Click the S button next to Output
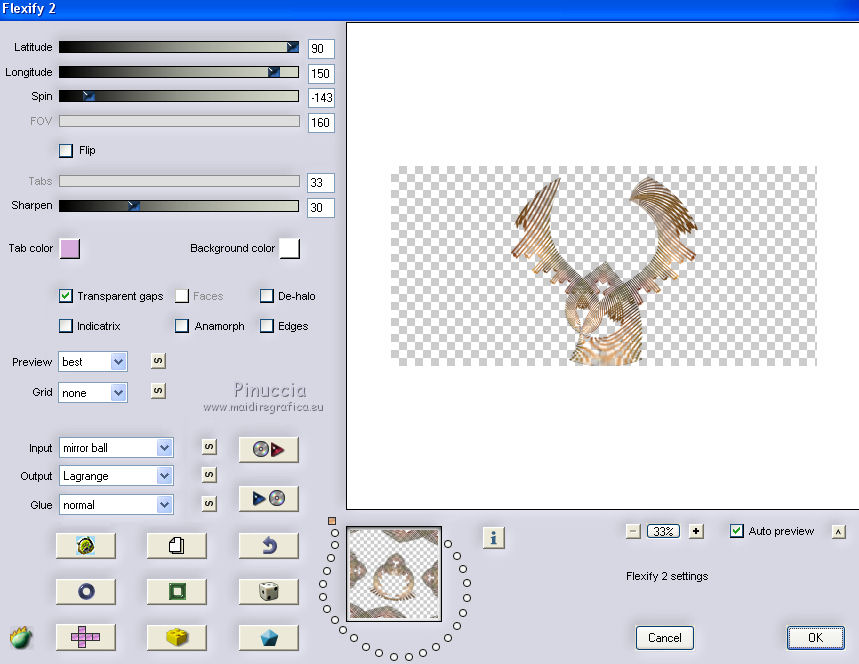859x664 pixels. pyautogui.click(x=209, y=474)
